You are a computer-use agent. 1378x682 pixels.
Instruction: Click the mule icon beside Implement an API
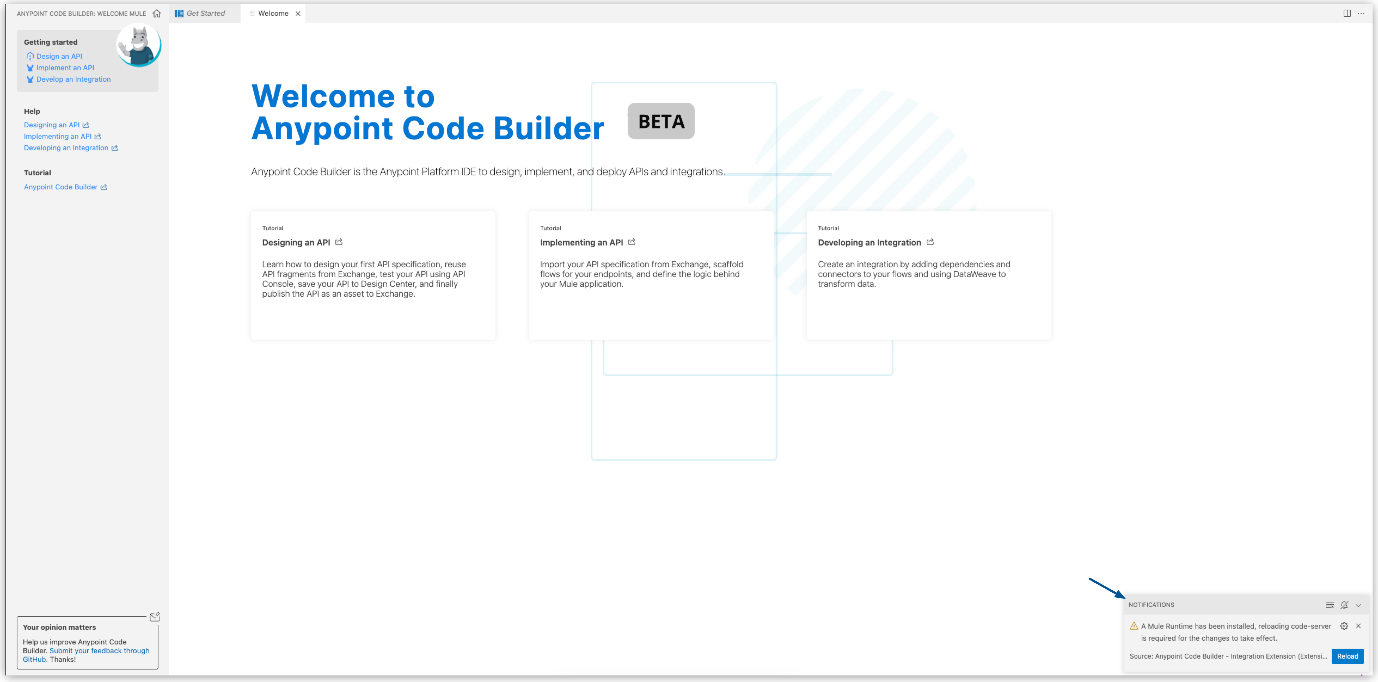30,68
